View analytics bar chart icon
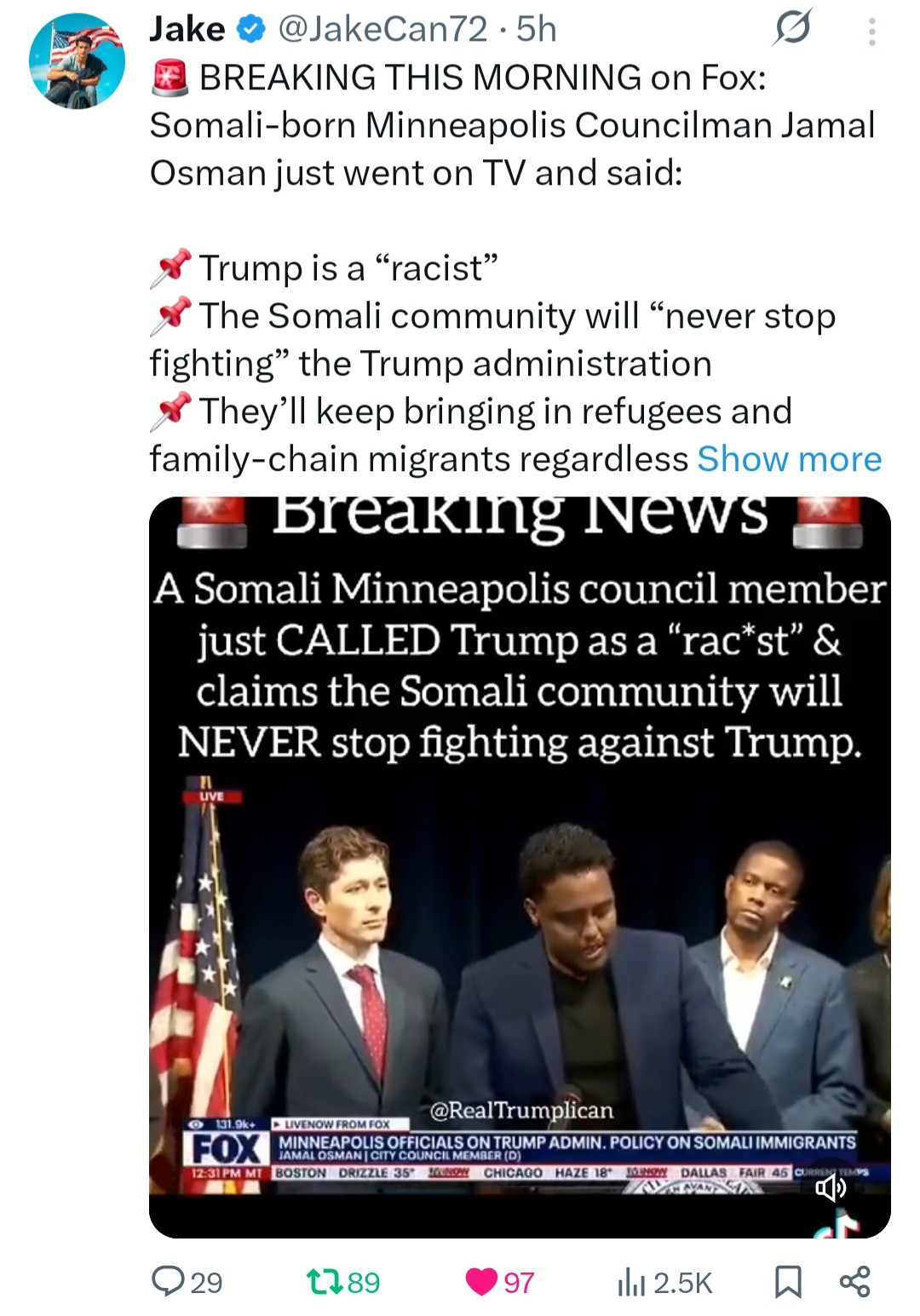The height and width of the screenshot is (1316, 920). 630,1282
